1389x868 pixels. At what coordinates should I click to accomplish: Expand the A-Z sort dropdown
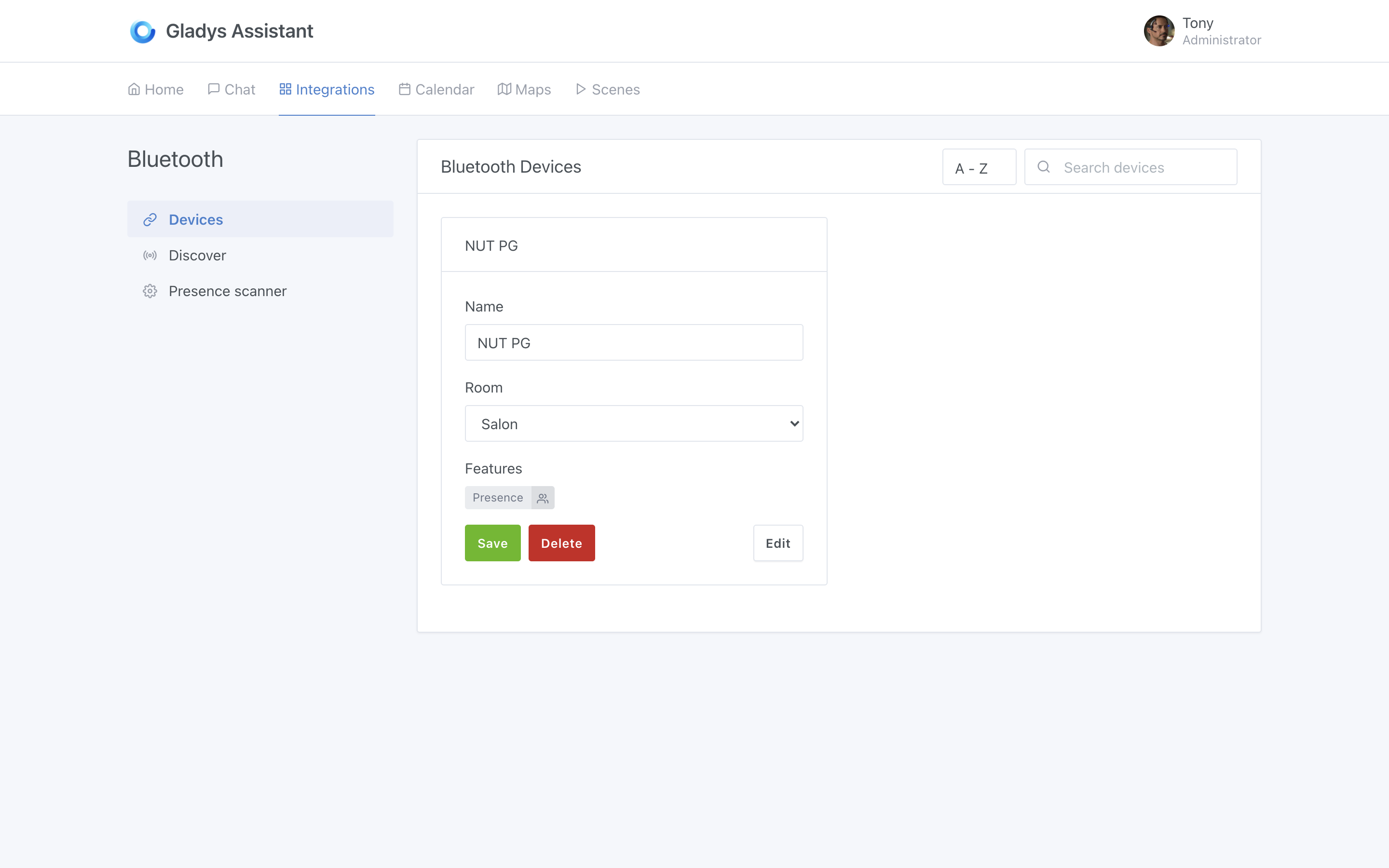point(979,167)
